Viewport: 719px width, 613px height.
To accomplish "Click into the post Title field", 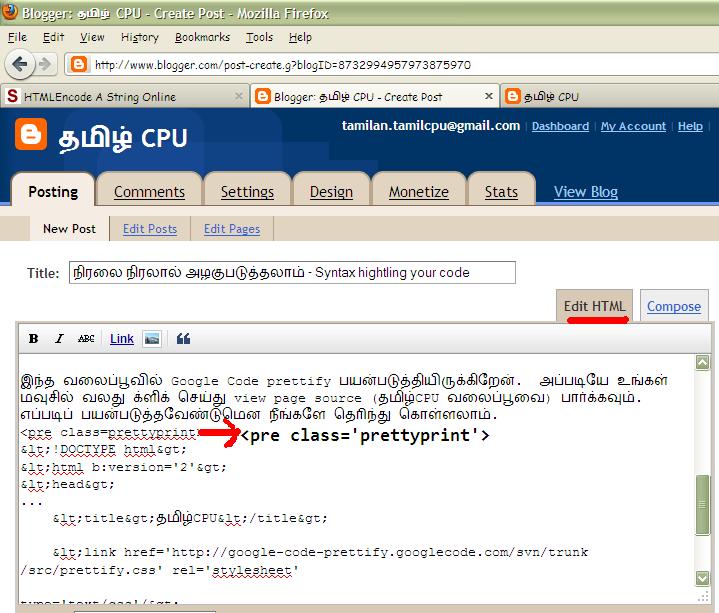I will pos(292,272).
